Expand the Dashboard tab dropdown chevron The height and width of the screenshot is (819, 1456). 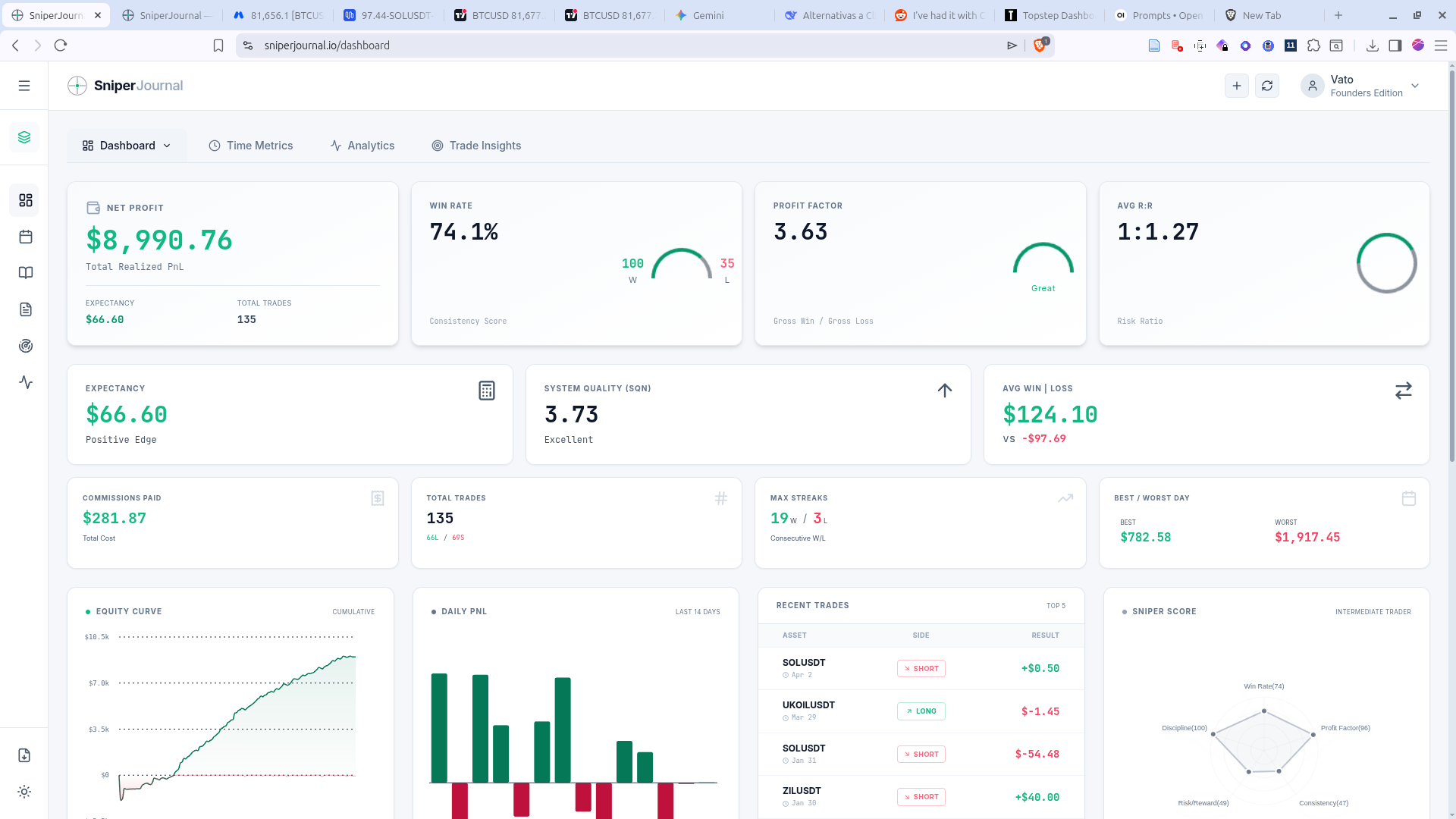coord(167,146)
